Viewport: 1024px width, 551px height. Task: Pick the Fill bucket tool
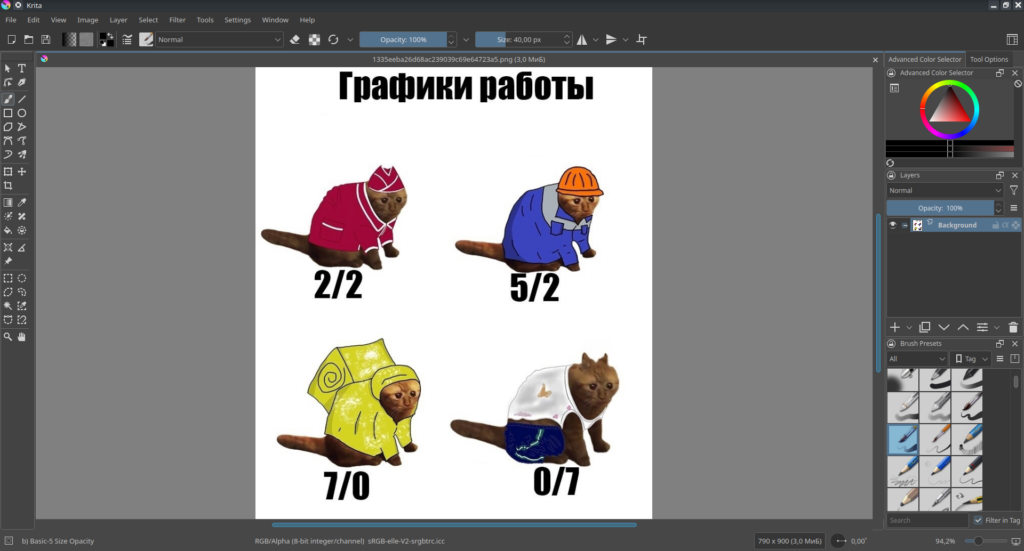coord(8,231)
